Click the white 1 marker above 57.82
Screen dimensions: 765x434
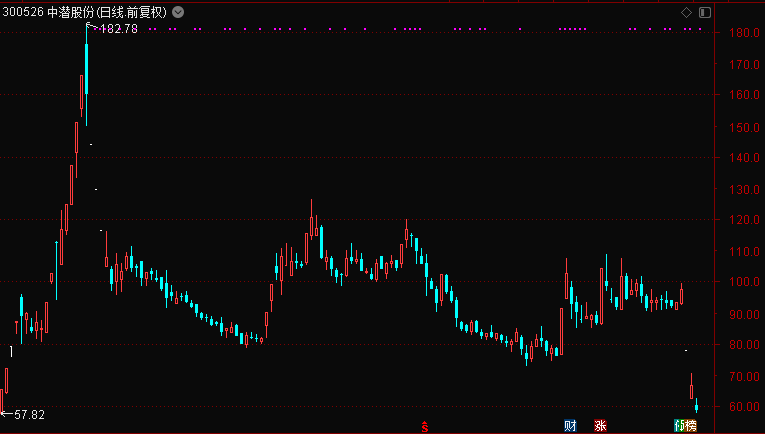(x=11, y=351)
